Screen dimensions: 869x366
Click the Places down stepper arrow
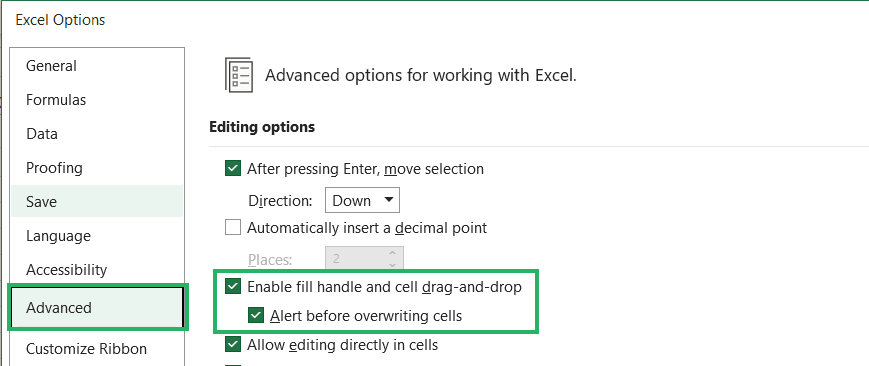tap(393, 264)
